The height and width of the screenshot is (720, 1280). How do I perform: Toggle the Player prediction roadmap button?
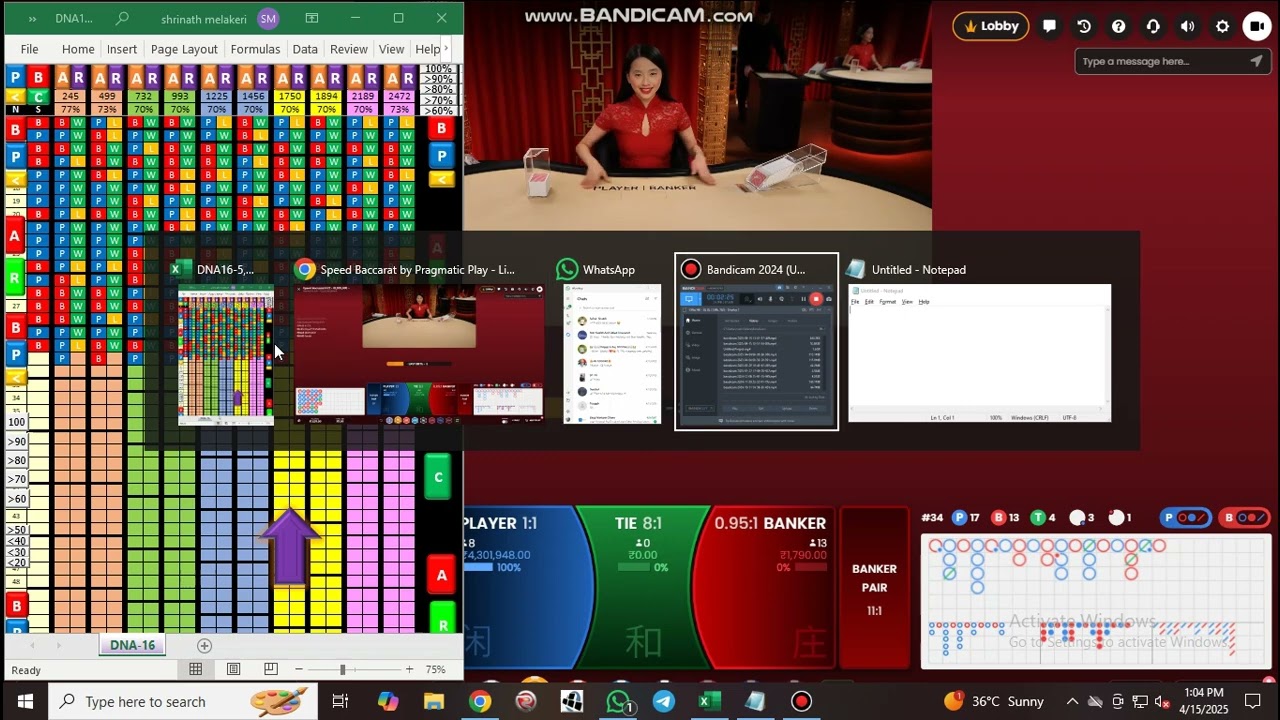(1186, 518)
